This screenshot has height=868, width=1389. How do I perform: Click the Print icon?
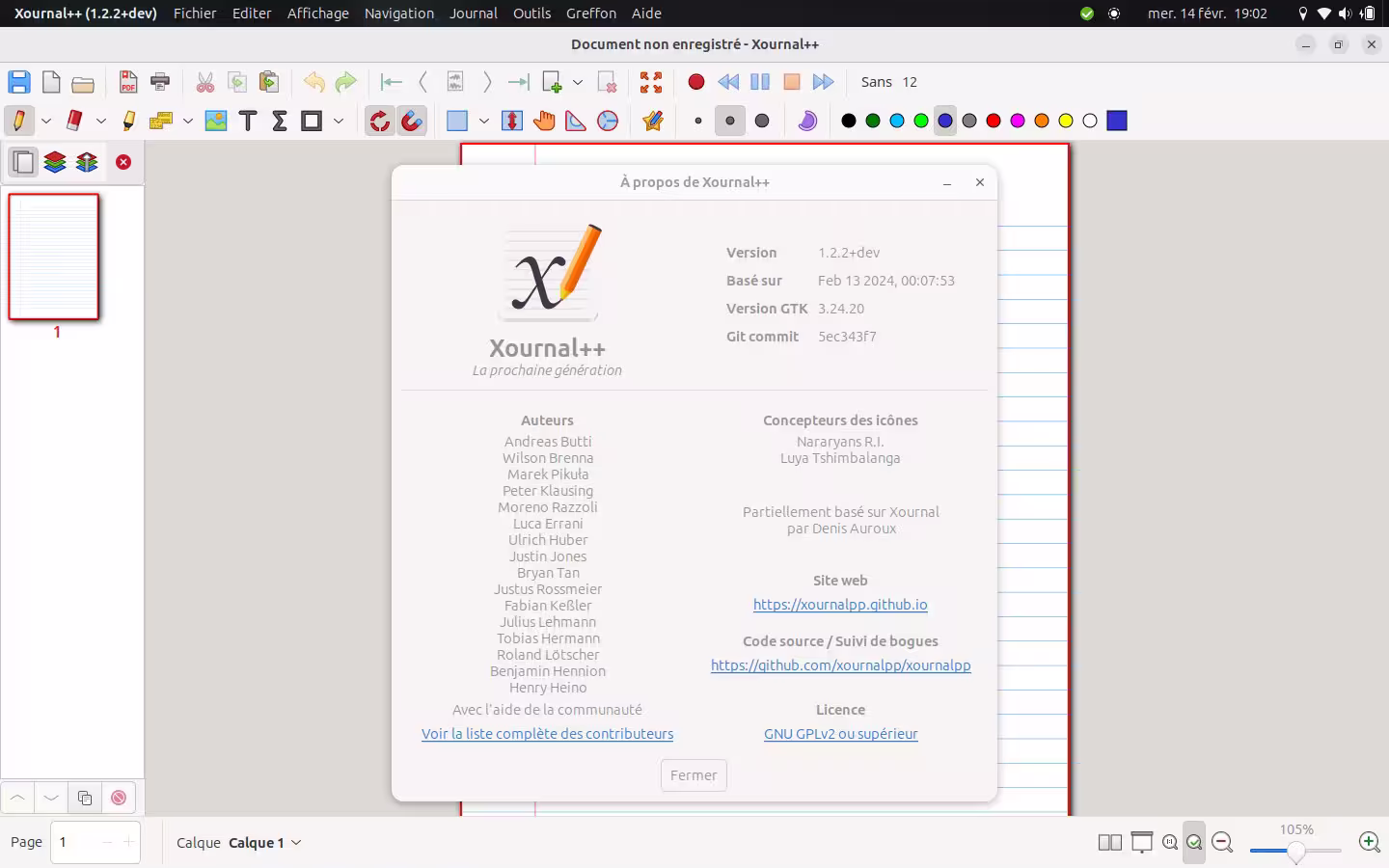pyautogui.click(x=160, y=82)
